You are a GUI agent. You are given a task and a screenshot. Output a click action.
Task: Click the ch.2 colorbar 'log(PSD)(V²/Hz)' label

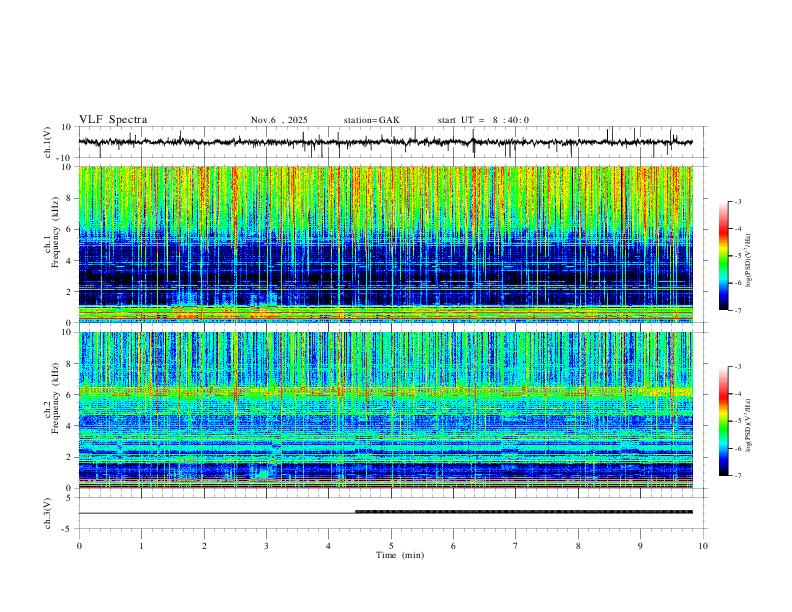click(x=748, y=426)
